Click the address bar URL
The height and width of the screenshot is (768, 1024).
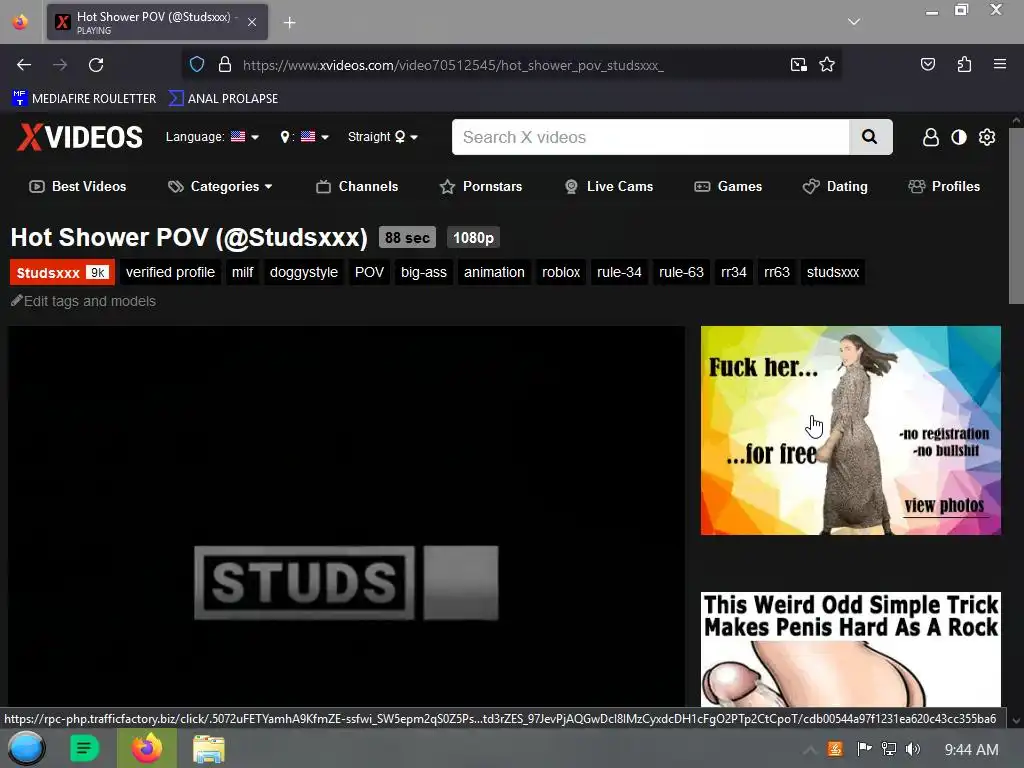453,65
